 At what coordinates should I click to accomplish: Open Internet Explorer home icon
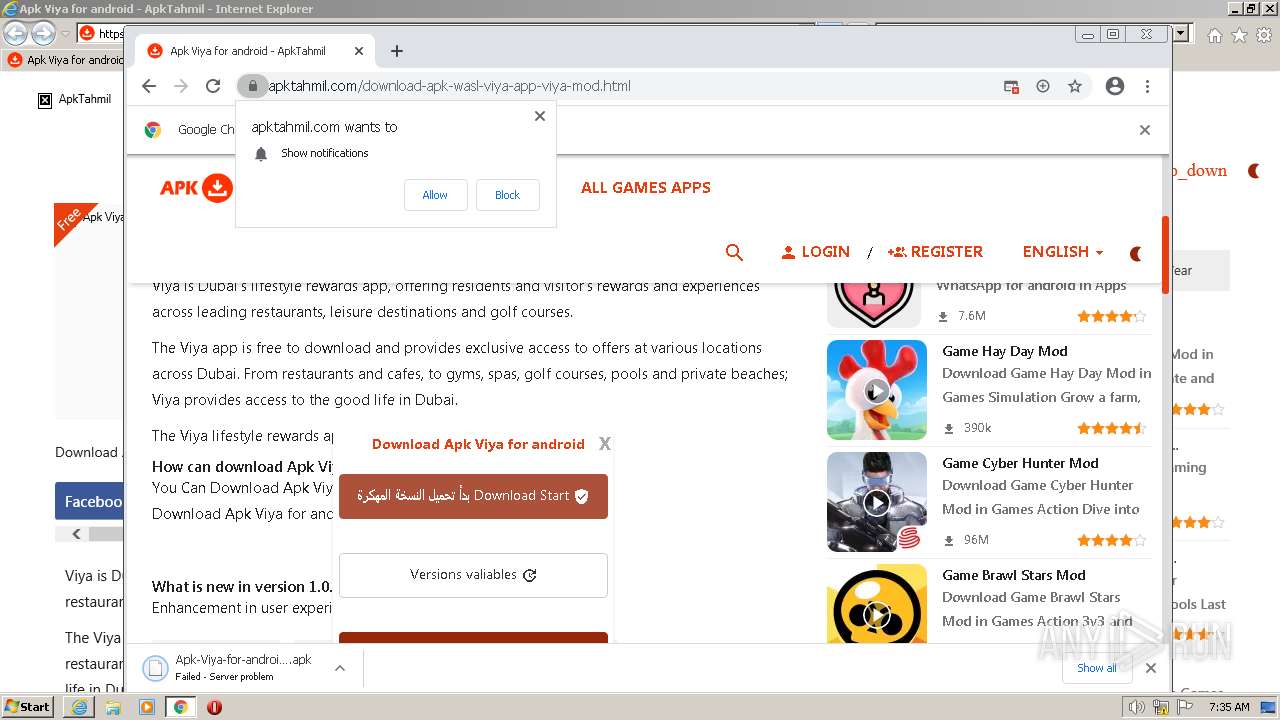pyautogui.click(x=1214, y=35)
